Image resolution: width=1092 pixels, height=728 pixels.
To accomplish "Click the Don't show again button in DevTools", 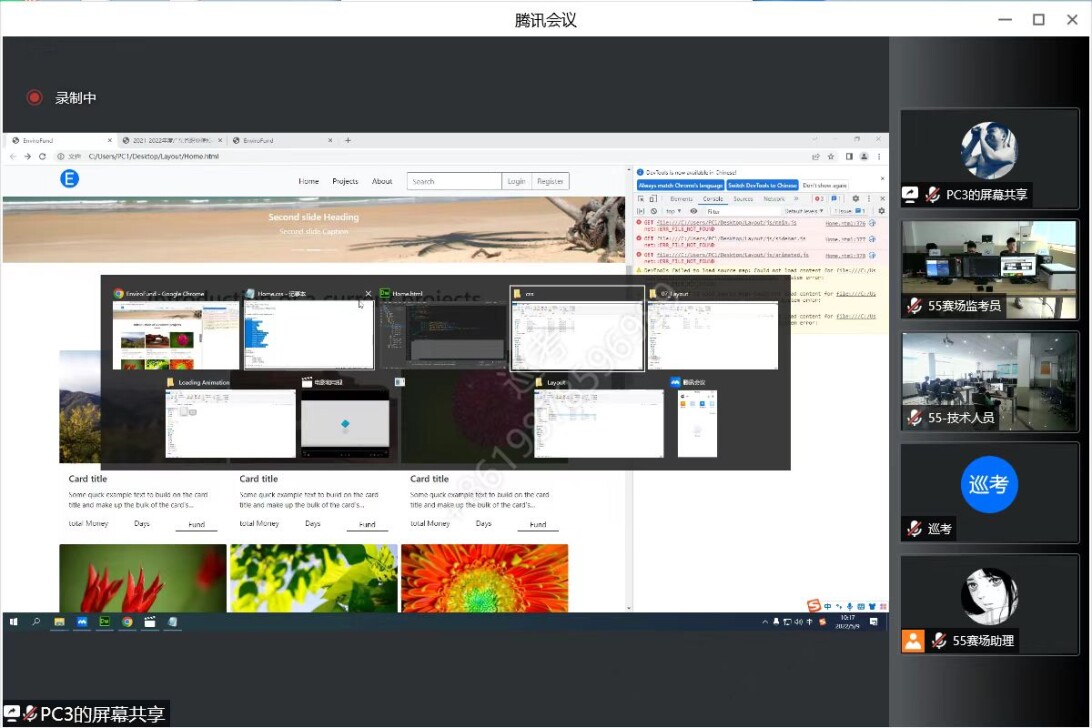I will coord(825,185).
